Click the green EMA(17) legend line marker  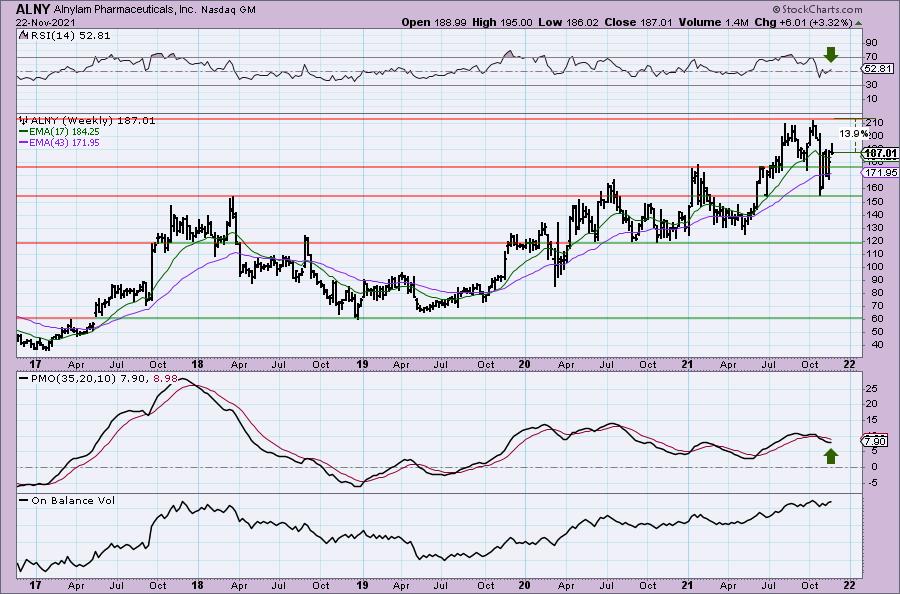pyautogui.click(x=24, y=131)
